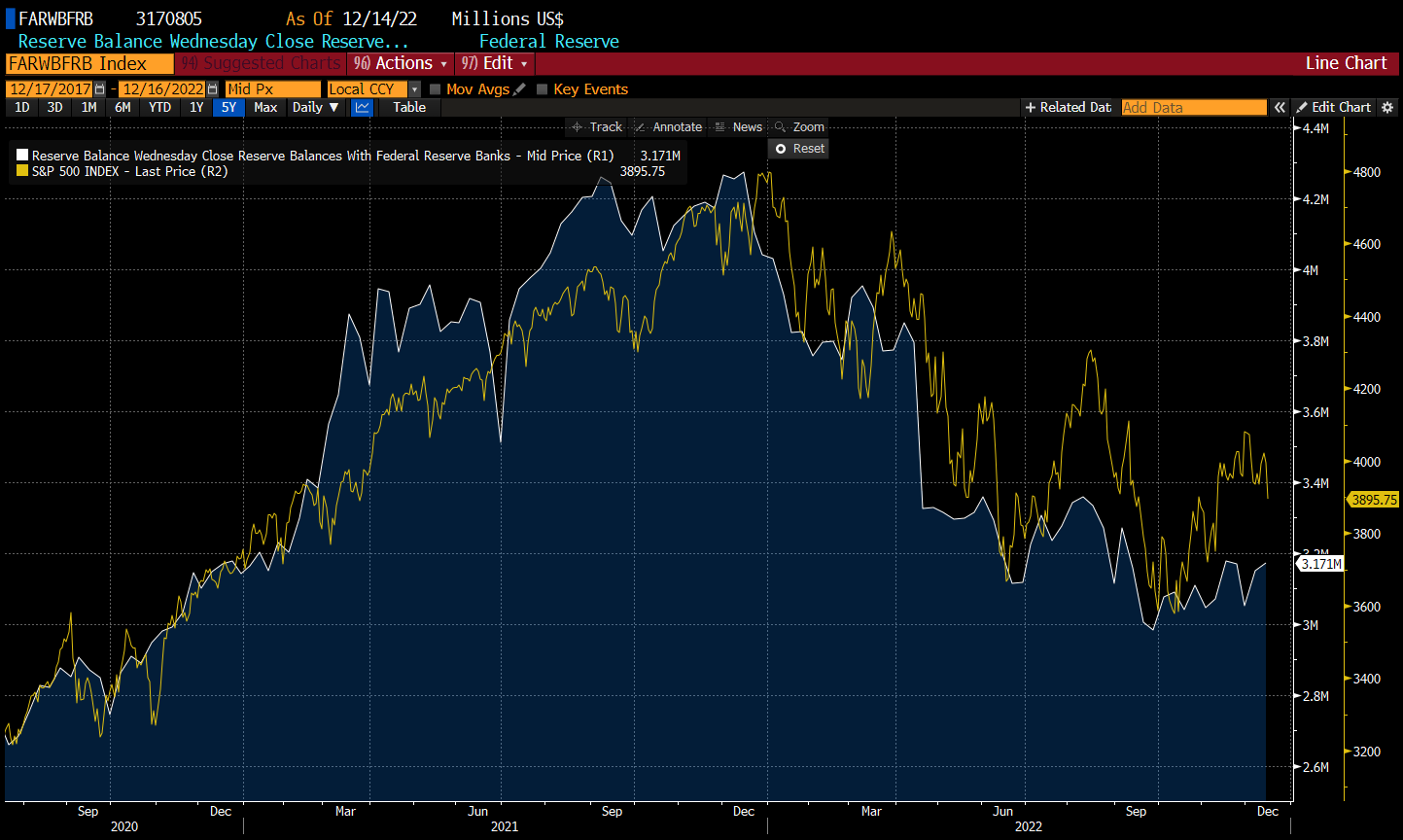Expand the Daily periodicity dropdown

click(316, 108)
